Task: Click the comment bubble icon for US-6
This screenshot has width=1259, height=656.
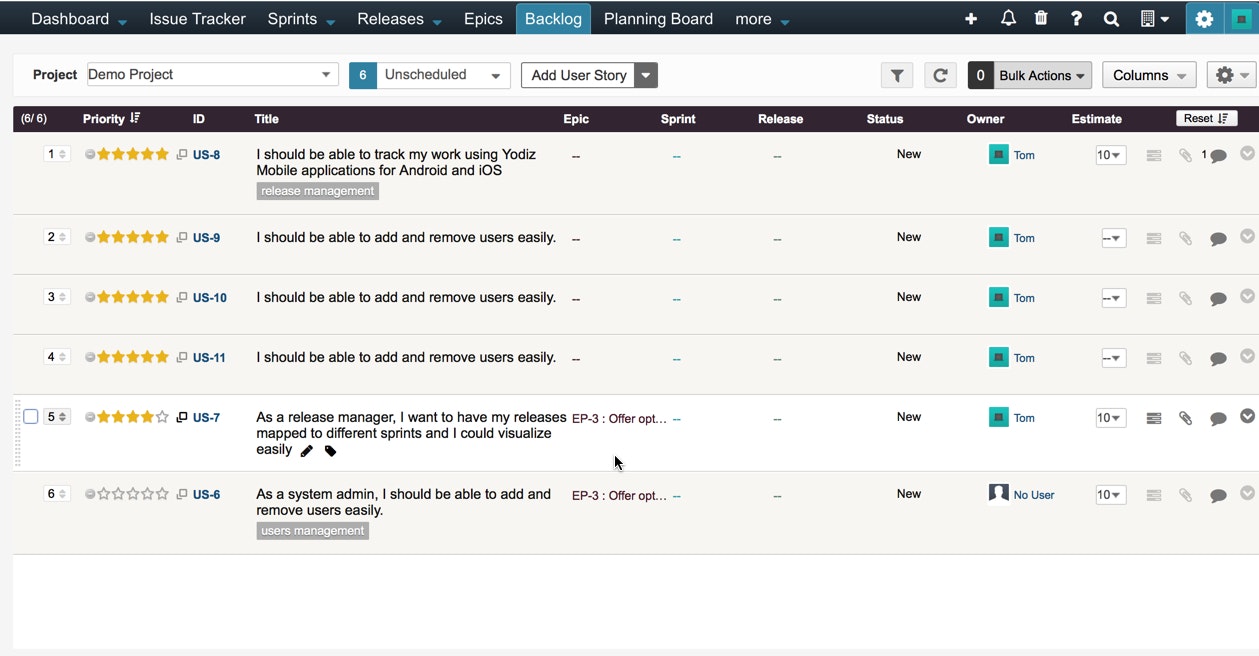Action: 1218,495
